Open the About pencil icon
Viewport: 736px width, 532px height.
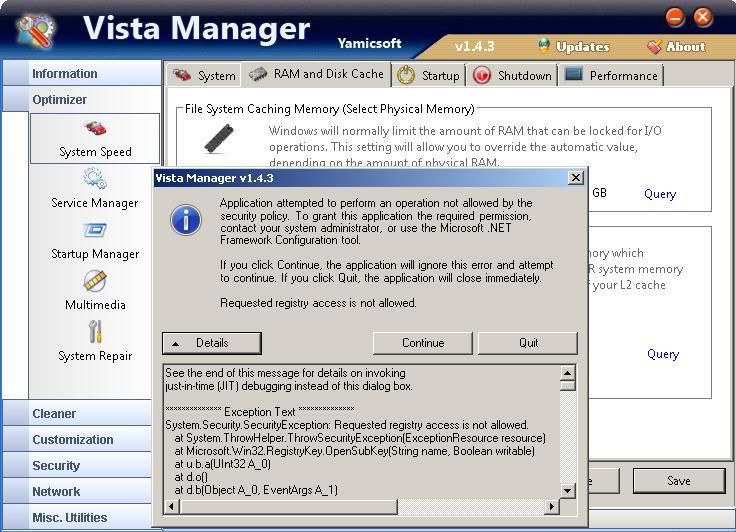[x=655, y=46]
